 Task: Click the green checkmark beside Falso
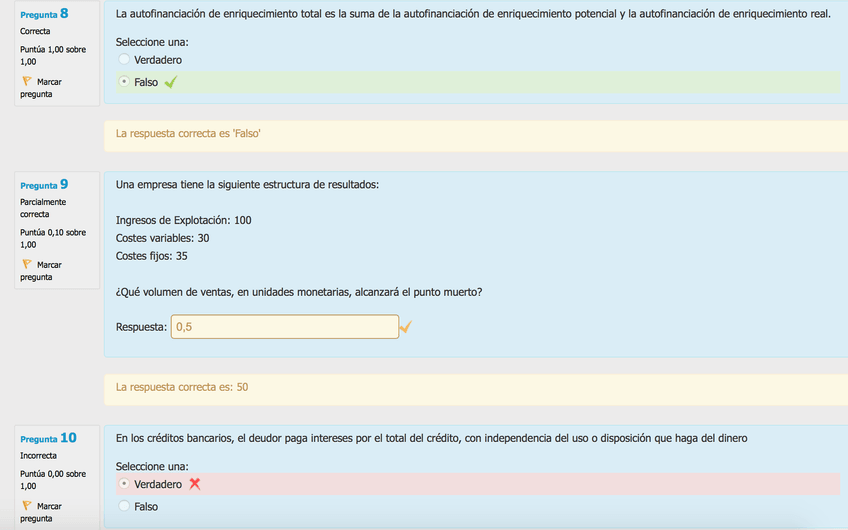170,82
